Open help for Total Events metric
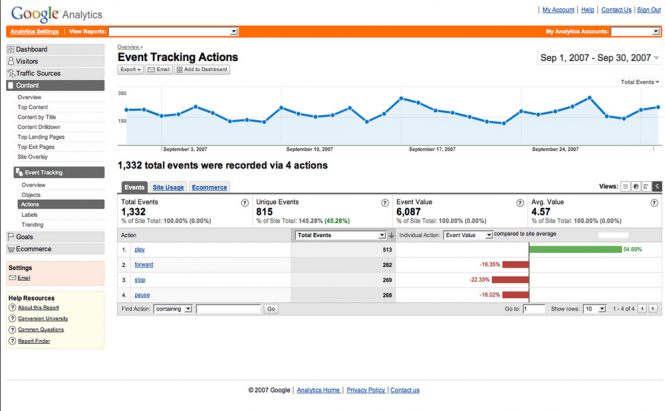The height and width of the screenshot is (411, 665). [x=245, y=203]
